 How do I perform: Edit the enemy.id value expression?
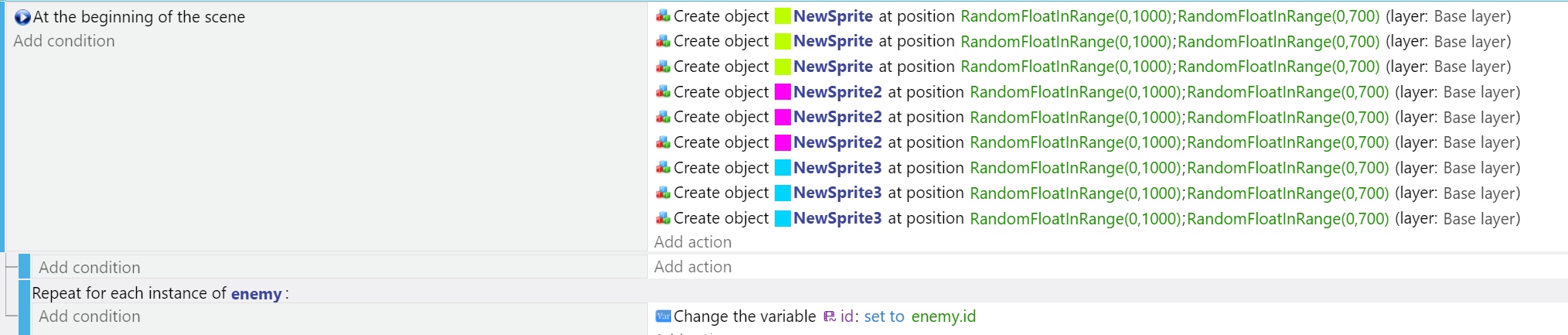[943, 316]
